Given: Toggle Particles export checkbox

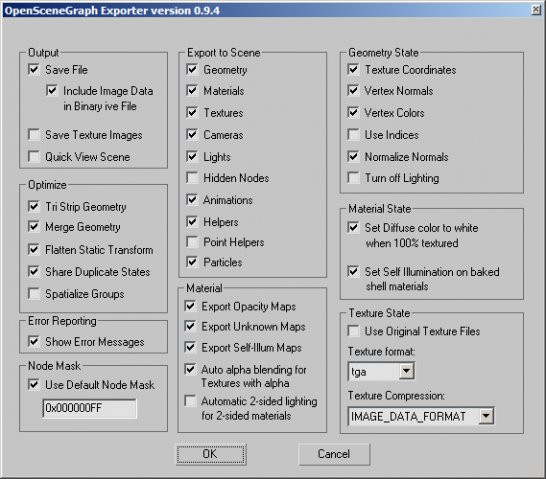Looking at the screenshot, I should click(192, 262).
